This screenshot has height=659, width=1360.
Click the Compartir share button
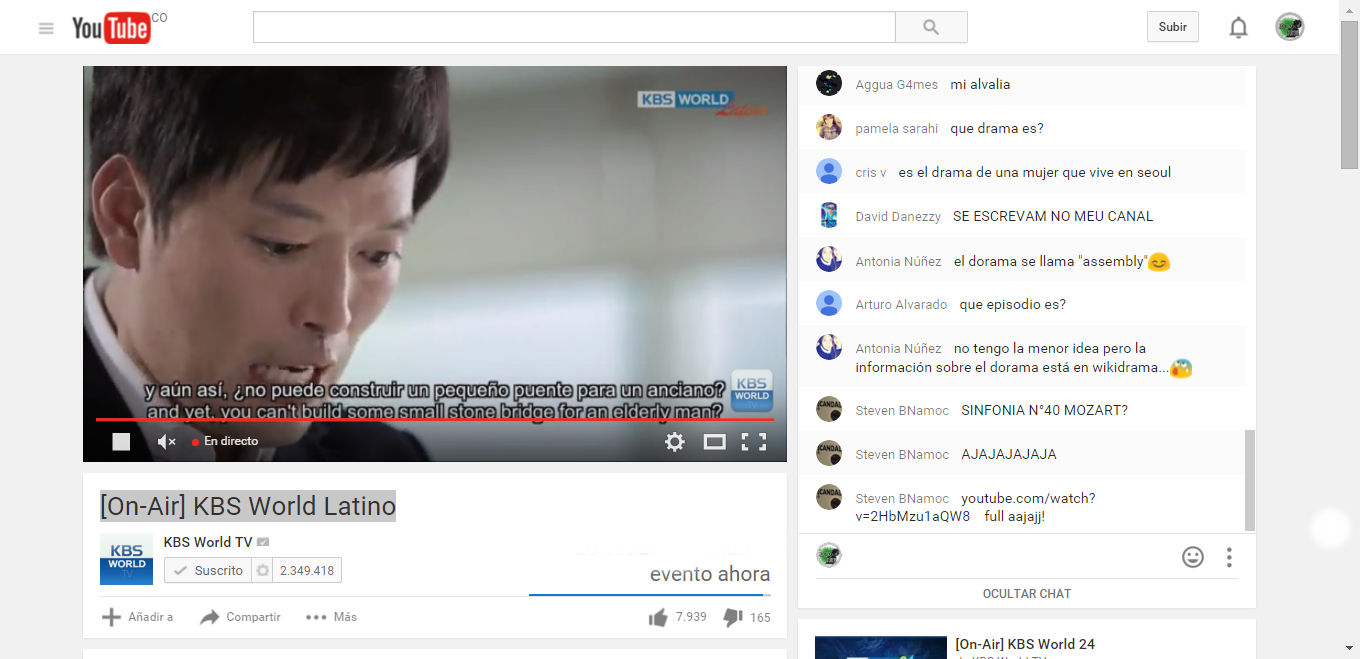click(x=240, y=617)
